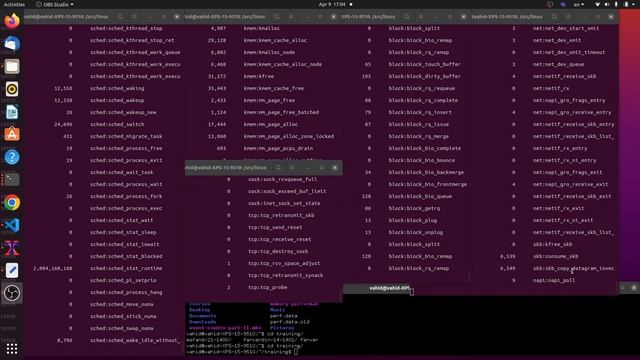
Task: Select 'block:block_dirty_buffer' entry
Action: [424, 76]
